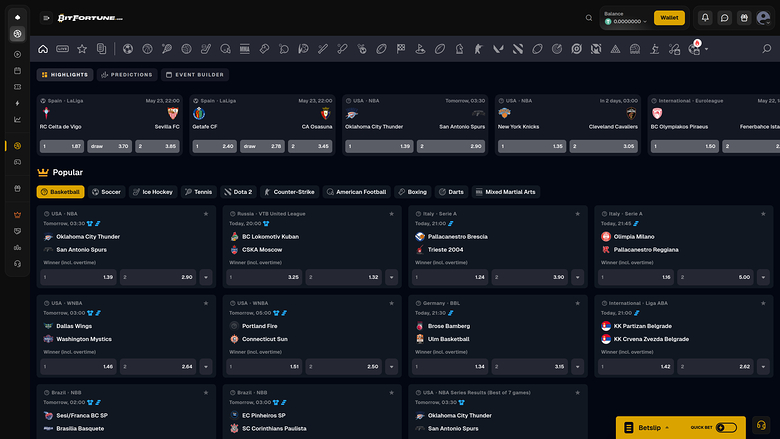The image size is (780, 439).
Task: Bet on Celta de Vigo at 1.87
Action: click(62, 146)
